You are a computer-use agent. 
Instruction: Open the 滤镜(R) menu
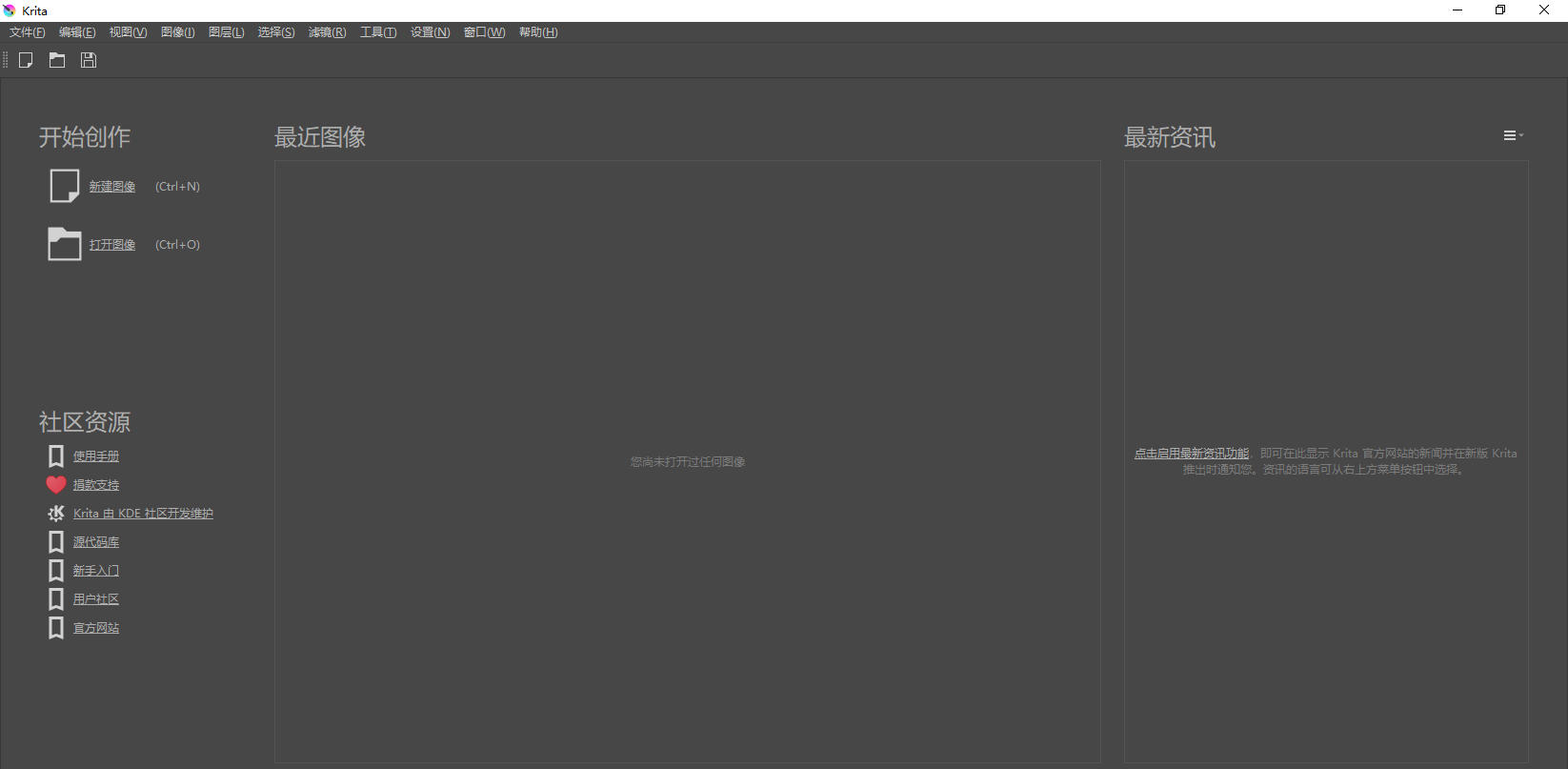327,32
